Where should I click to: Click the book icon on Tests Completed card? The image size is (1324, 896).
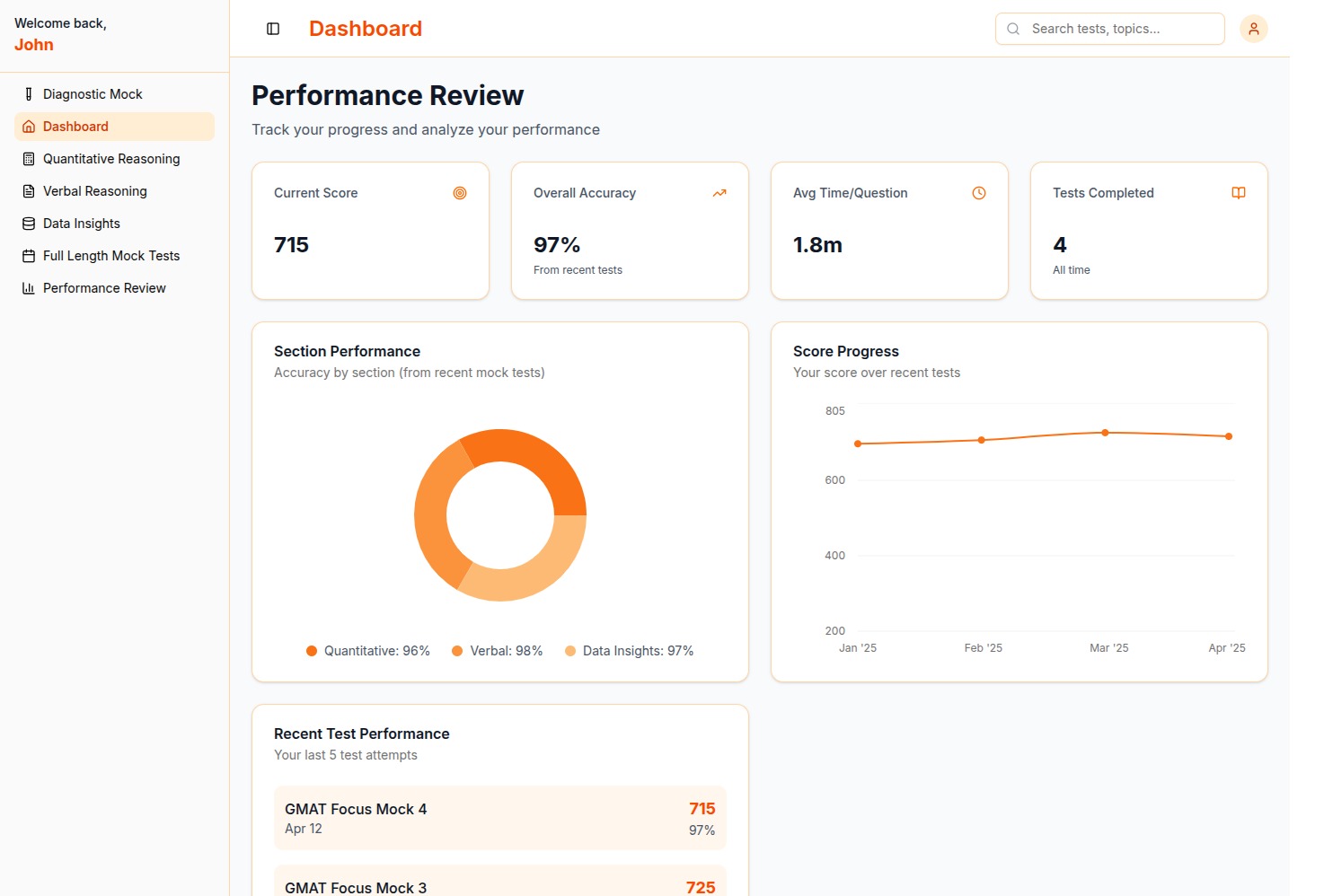pyautogui.click(x=1239, y=192)
